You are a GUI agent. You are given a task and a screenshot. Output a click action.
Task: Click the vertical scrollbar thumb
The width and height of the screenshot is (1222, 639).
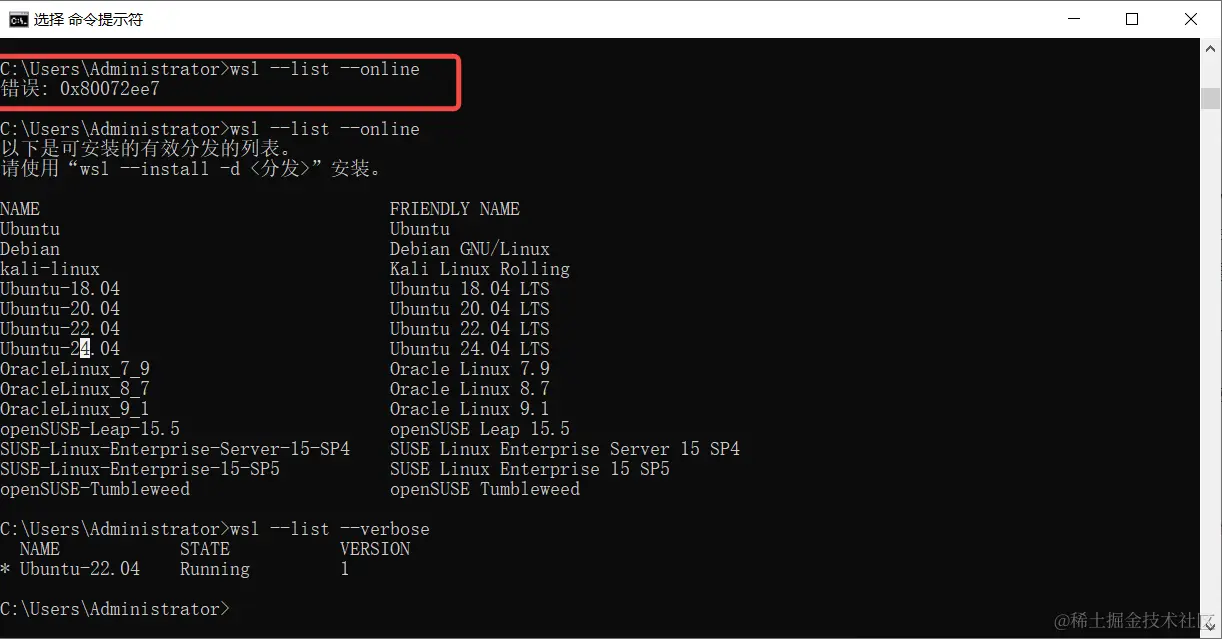pos(1210,98)
